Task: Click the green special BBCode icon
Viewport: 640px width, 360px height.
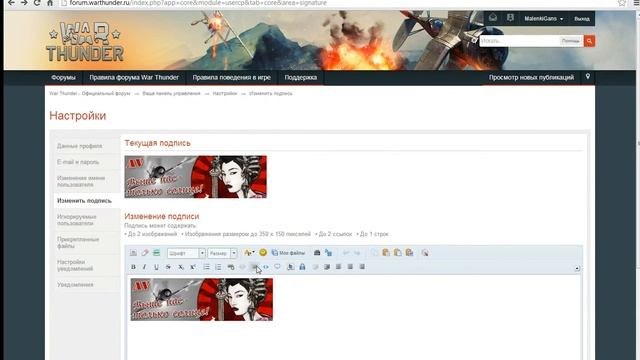Action: (156, 253)
